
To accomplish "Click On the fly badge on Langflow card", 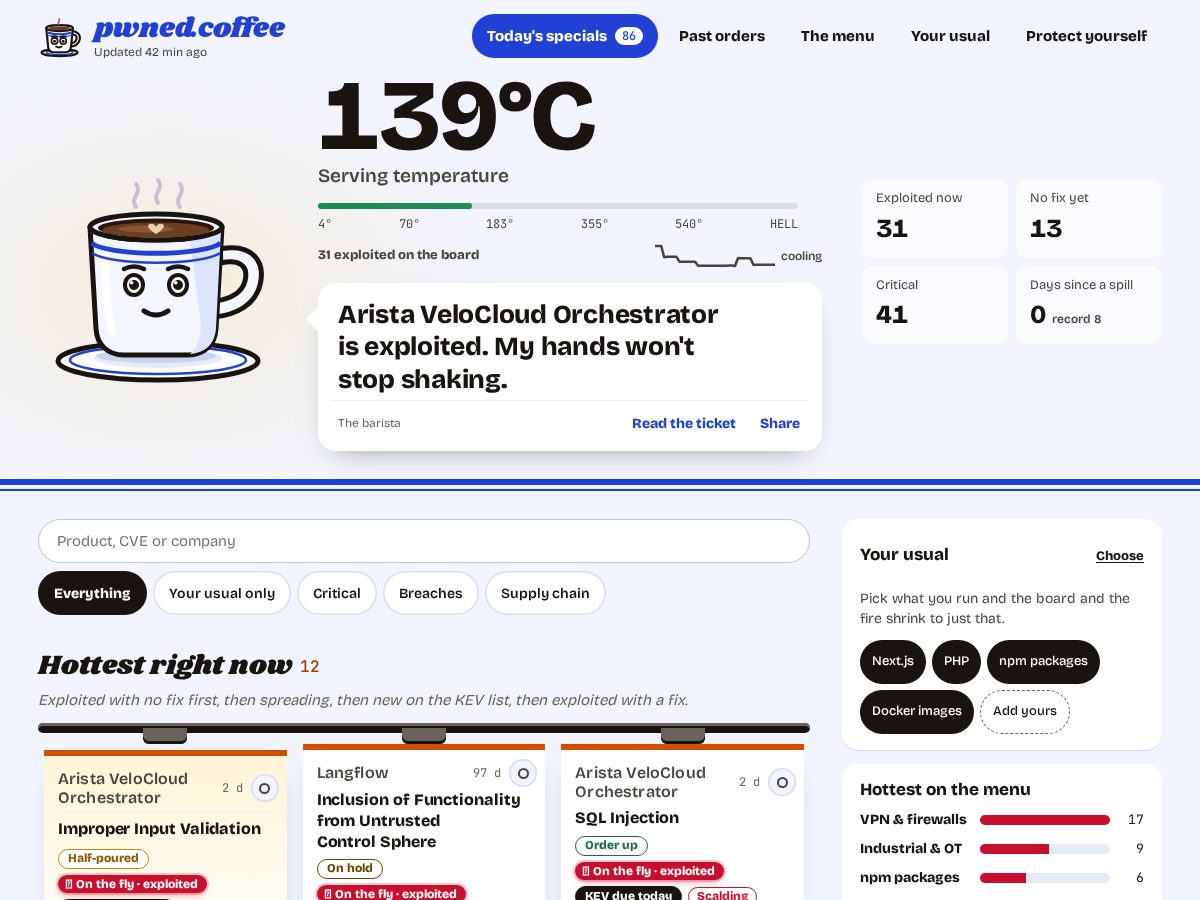I will pos(391,894).
